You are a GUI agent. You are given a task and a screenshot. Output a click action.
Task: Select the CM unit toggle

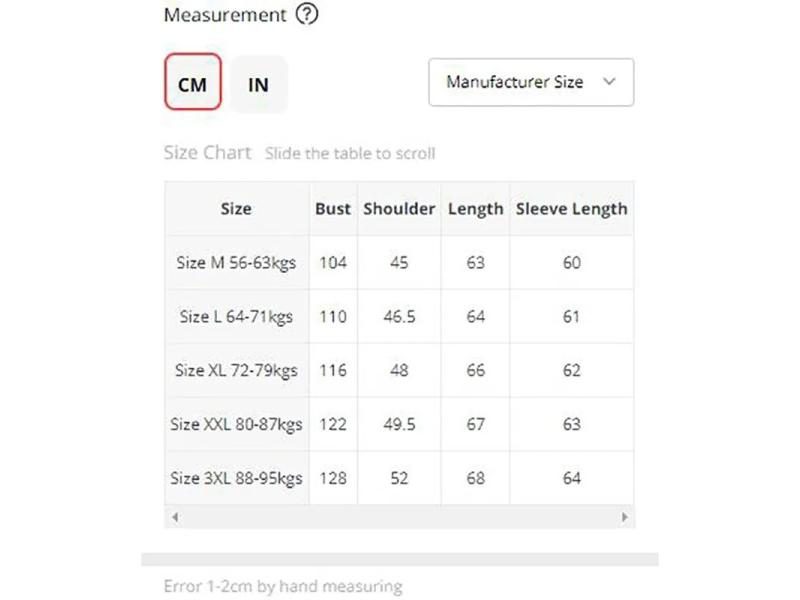pyautogui.click(x=193, y=82)
